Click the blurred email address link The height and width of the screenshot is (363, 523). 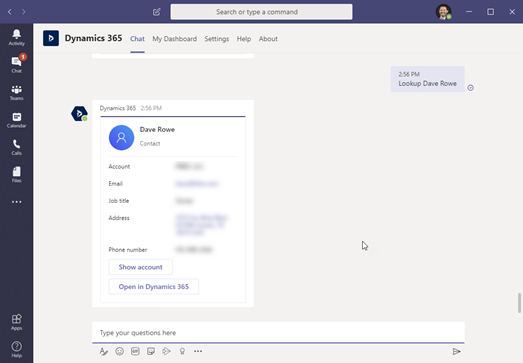[196, 184]
